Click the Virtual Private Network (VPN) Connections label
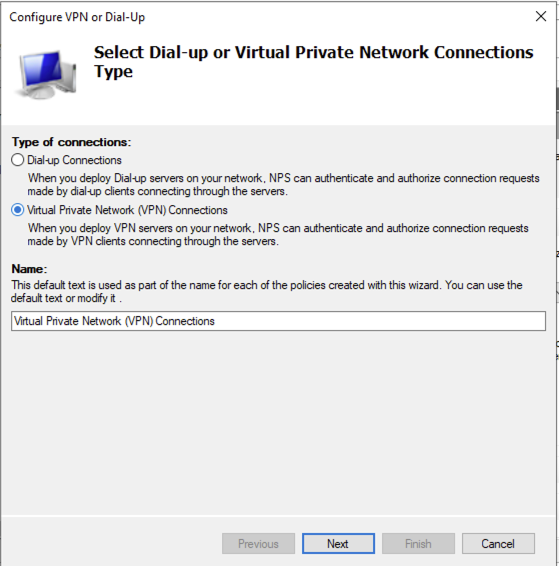Viewport: 559px width, 566px height. point(127,210)
